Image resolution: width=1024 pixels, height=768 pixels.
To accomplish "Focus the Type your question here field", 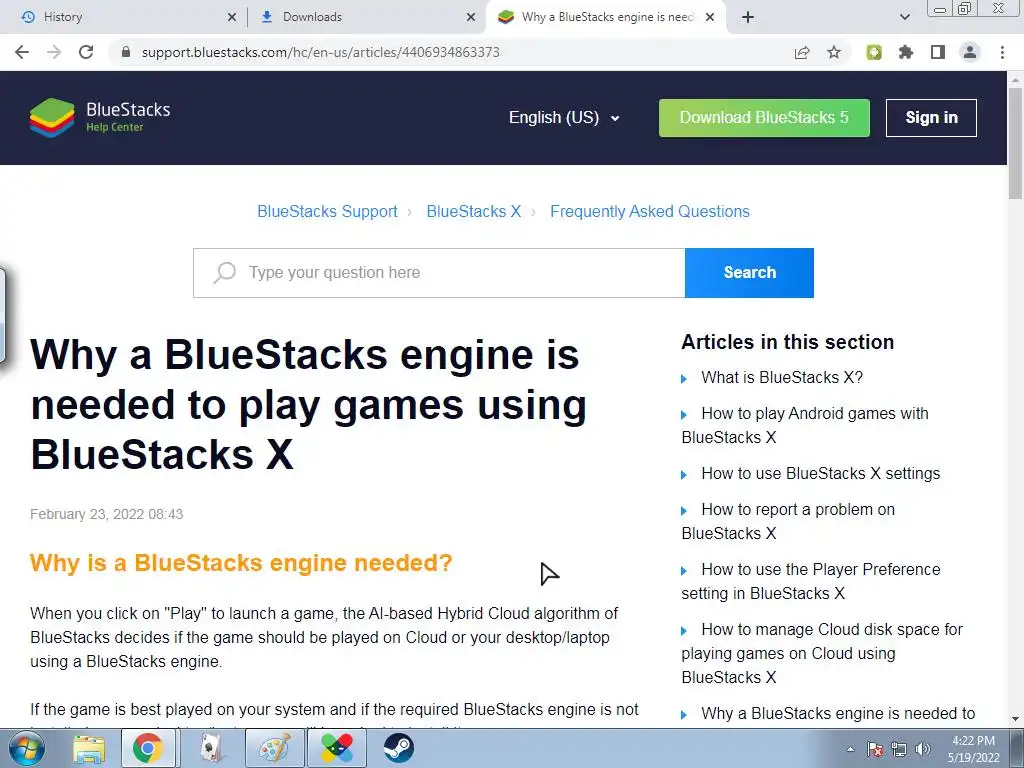I will pos(439,272).
